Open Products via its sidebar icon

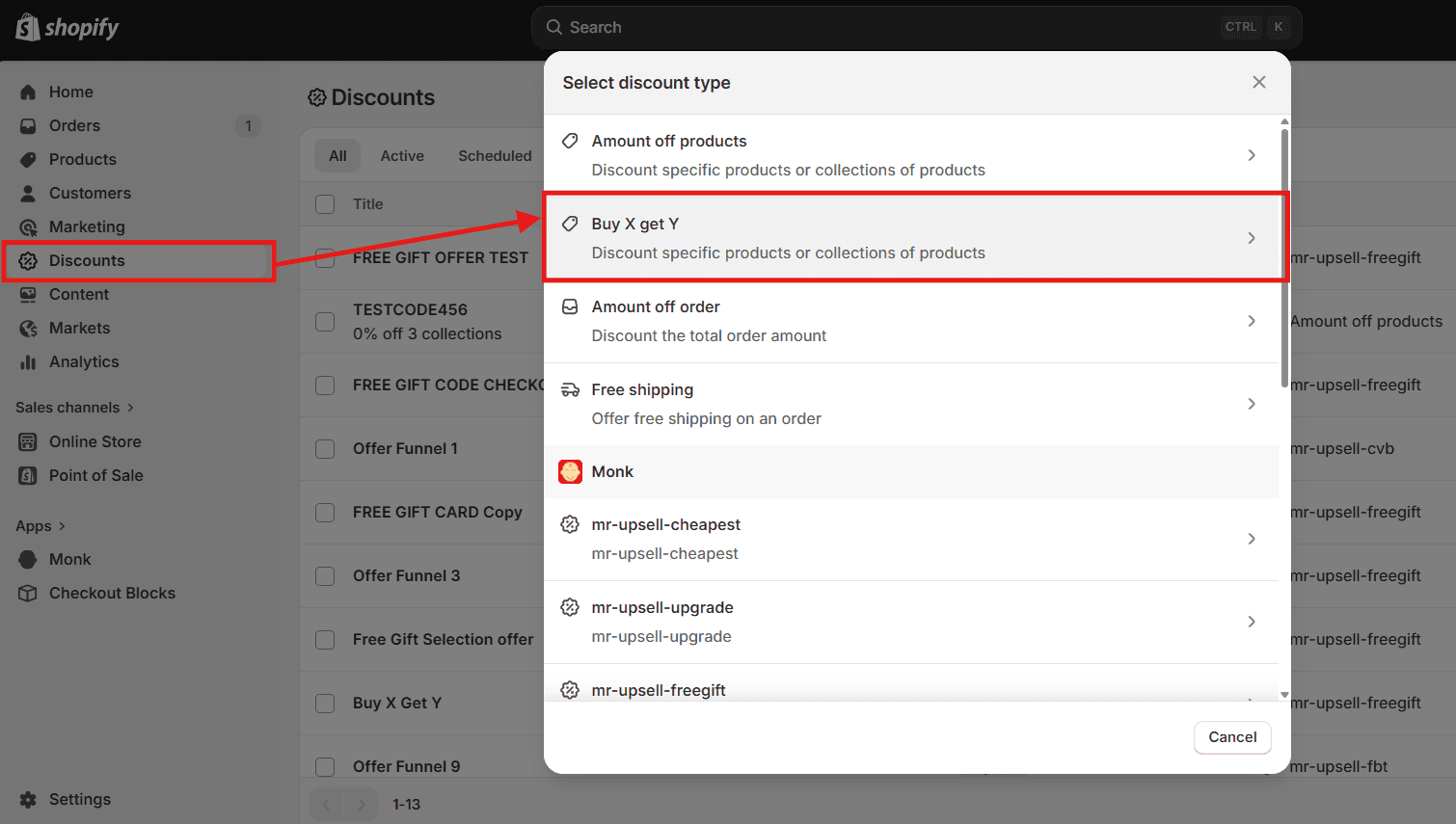[27, 159]
